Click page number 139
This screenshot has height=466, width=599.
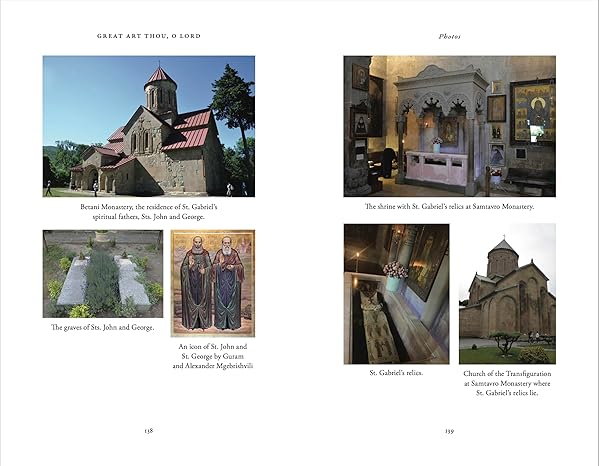pos(450,431)
